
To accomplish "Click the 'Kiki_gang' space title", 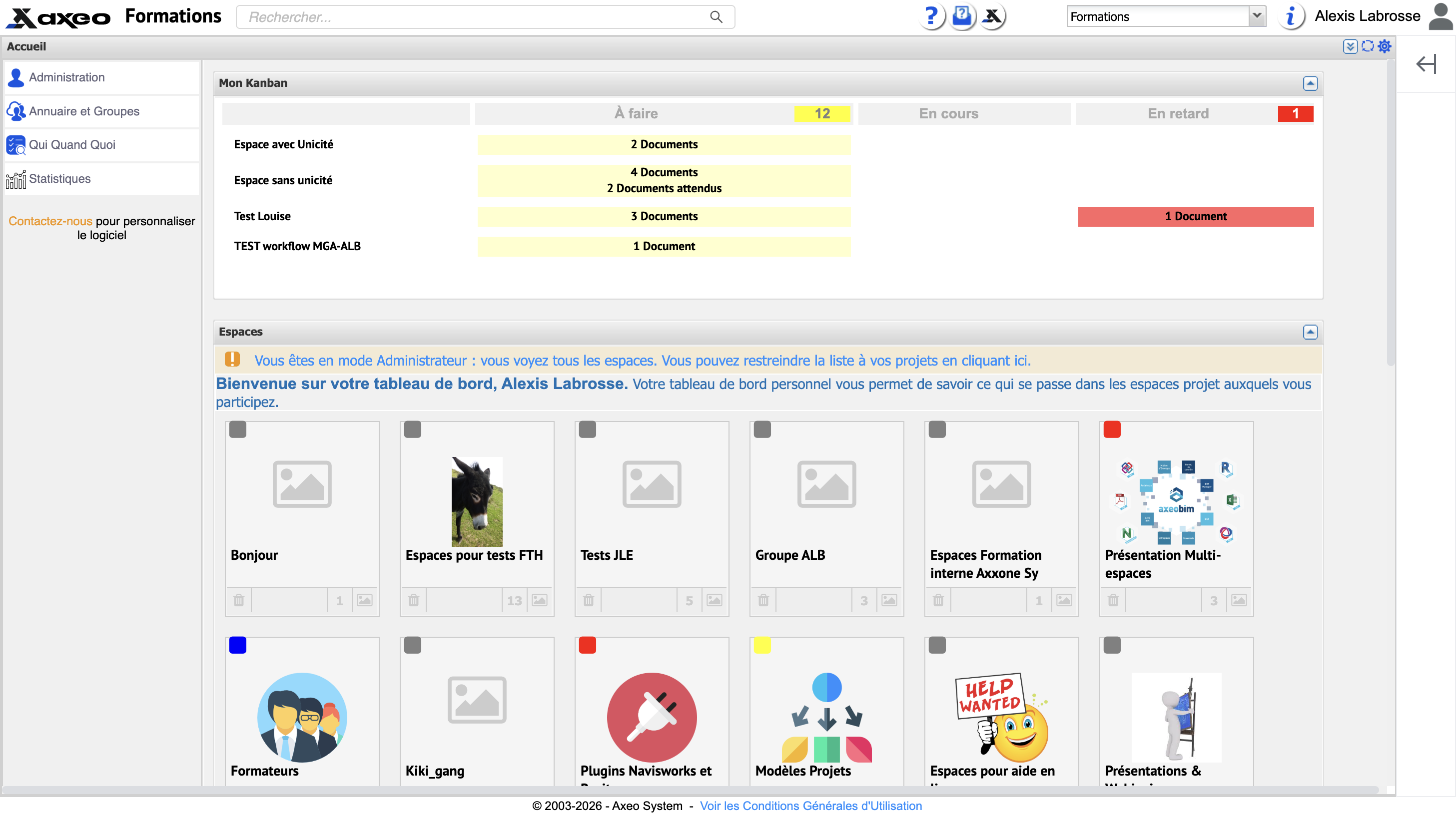I will coord(435,771).
